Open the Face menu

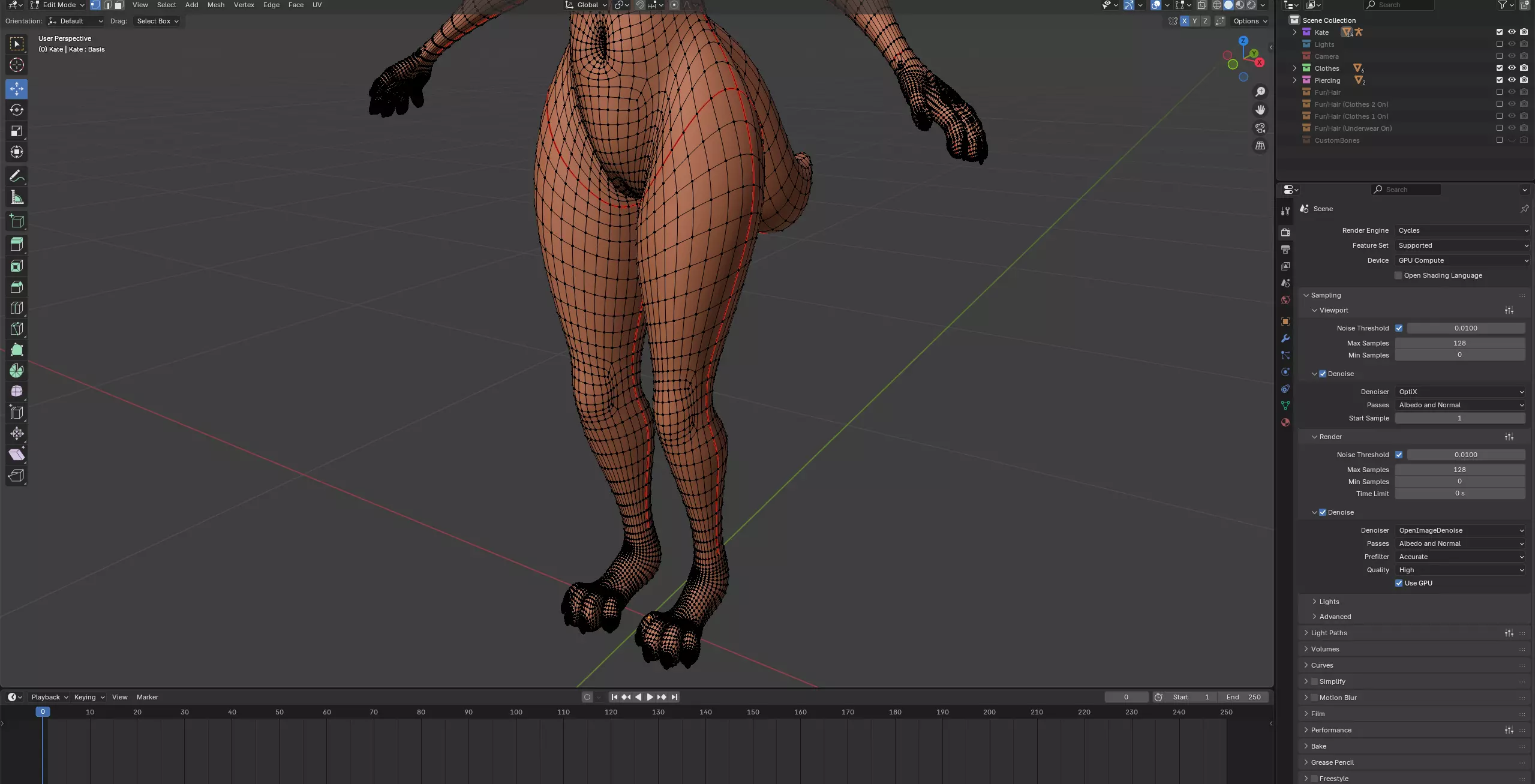coord(296,5)
